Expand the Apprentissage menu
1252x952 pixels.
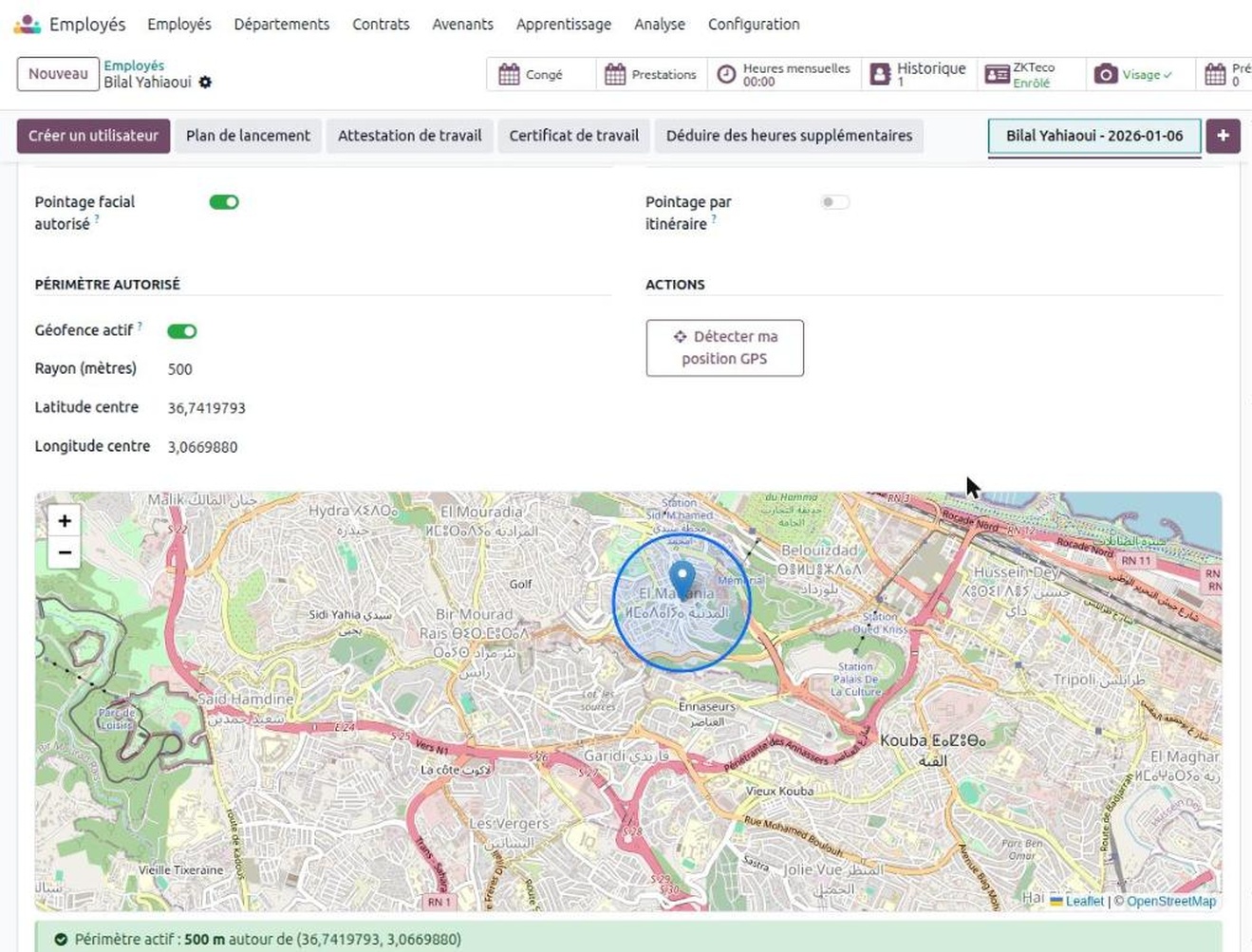[564, 24]
